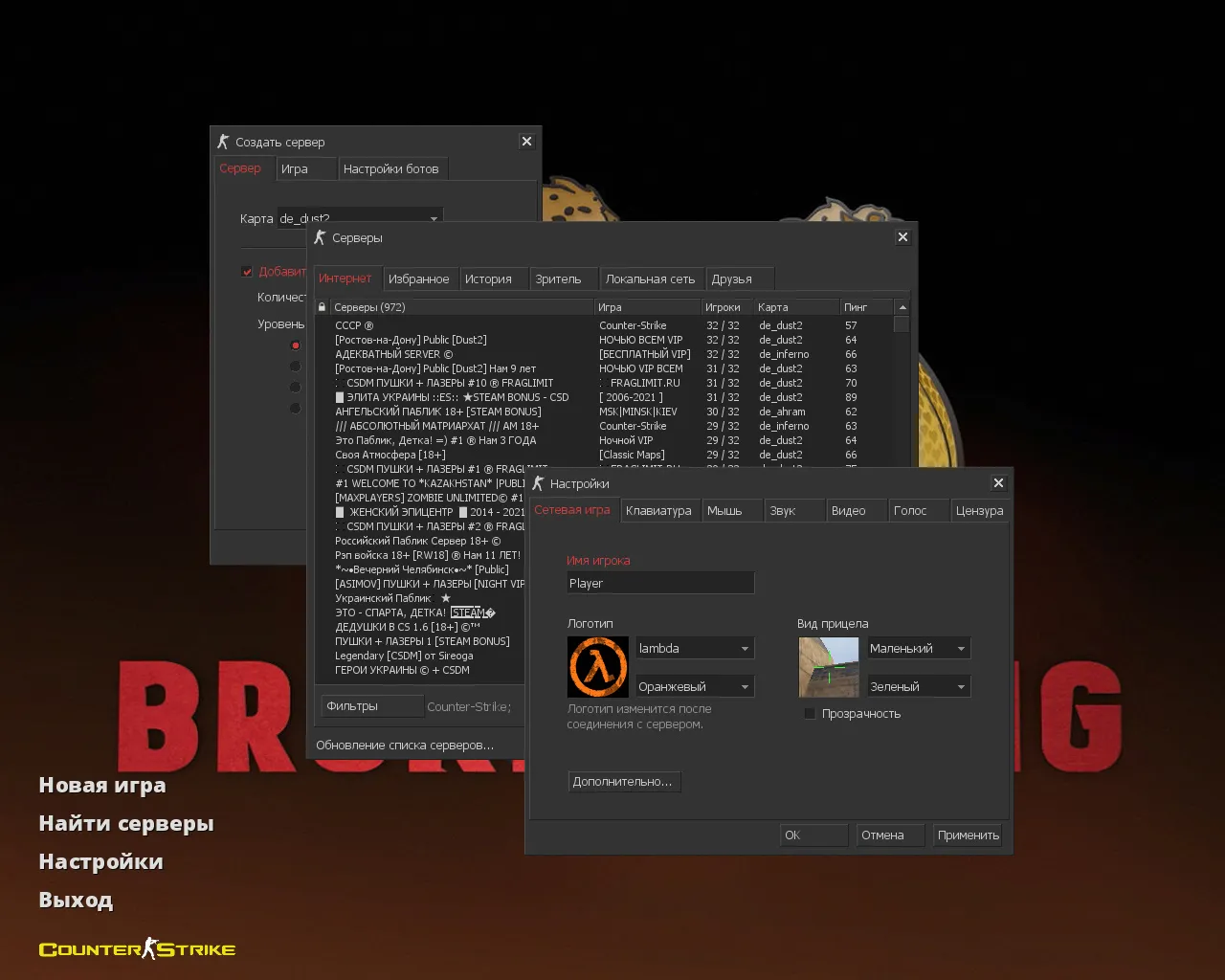Click the Дополнительно... button
This screenshot has width=1225, height=980.
[x=623, y=782]
